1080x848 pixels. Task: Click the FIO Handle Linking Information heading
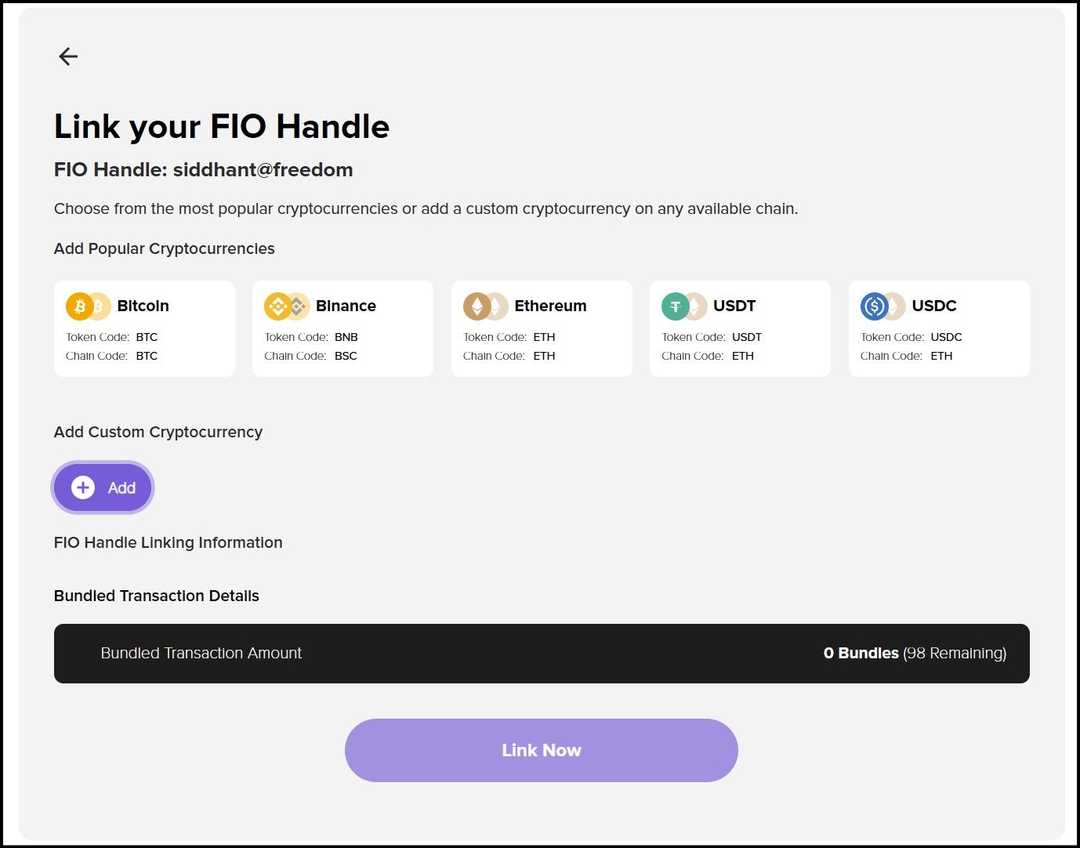click(x=167, y=542)
